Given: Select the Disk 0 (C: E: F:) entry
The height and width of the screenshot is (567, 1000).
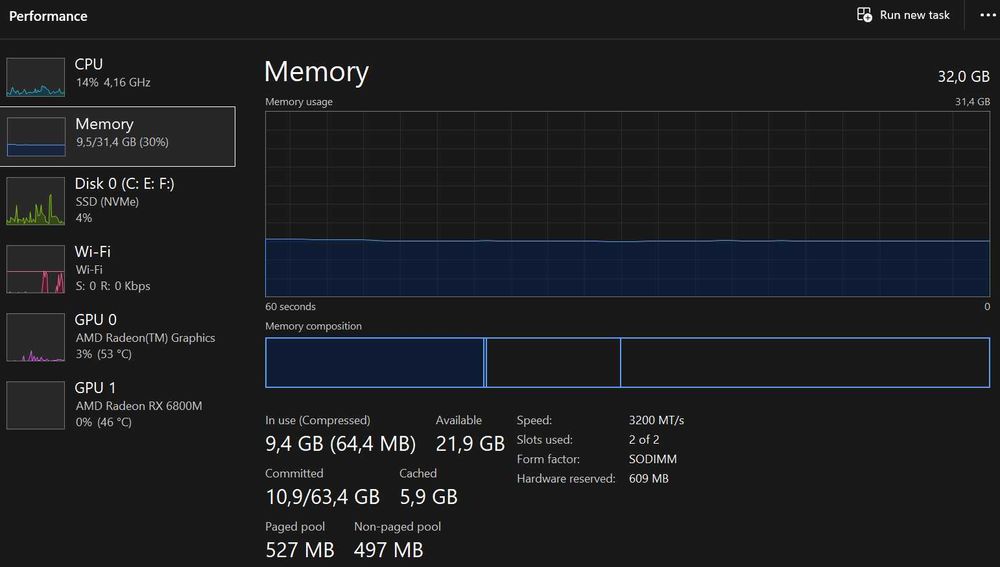Looking at the screenshot, I should tap(118, 200).
